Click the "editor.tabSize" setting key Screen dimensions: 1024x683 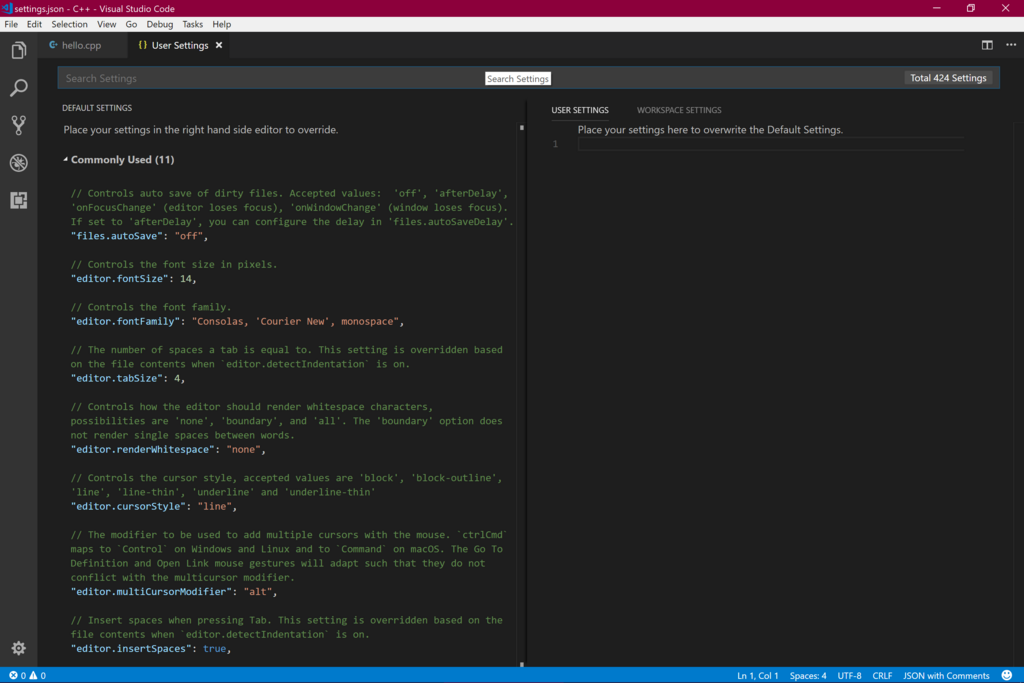(x=116, y=378)
